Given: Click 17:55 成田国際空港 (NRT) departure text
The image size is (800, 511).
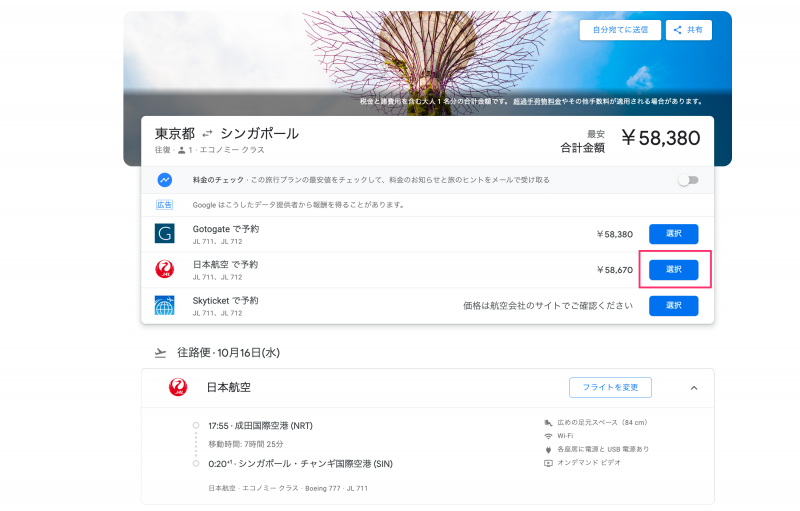Looking at the screenshot, I should [x=260, y=426].
